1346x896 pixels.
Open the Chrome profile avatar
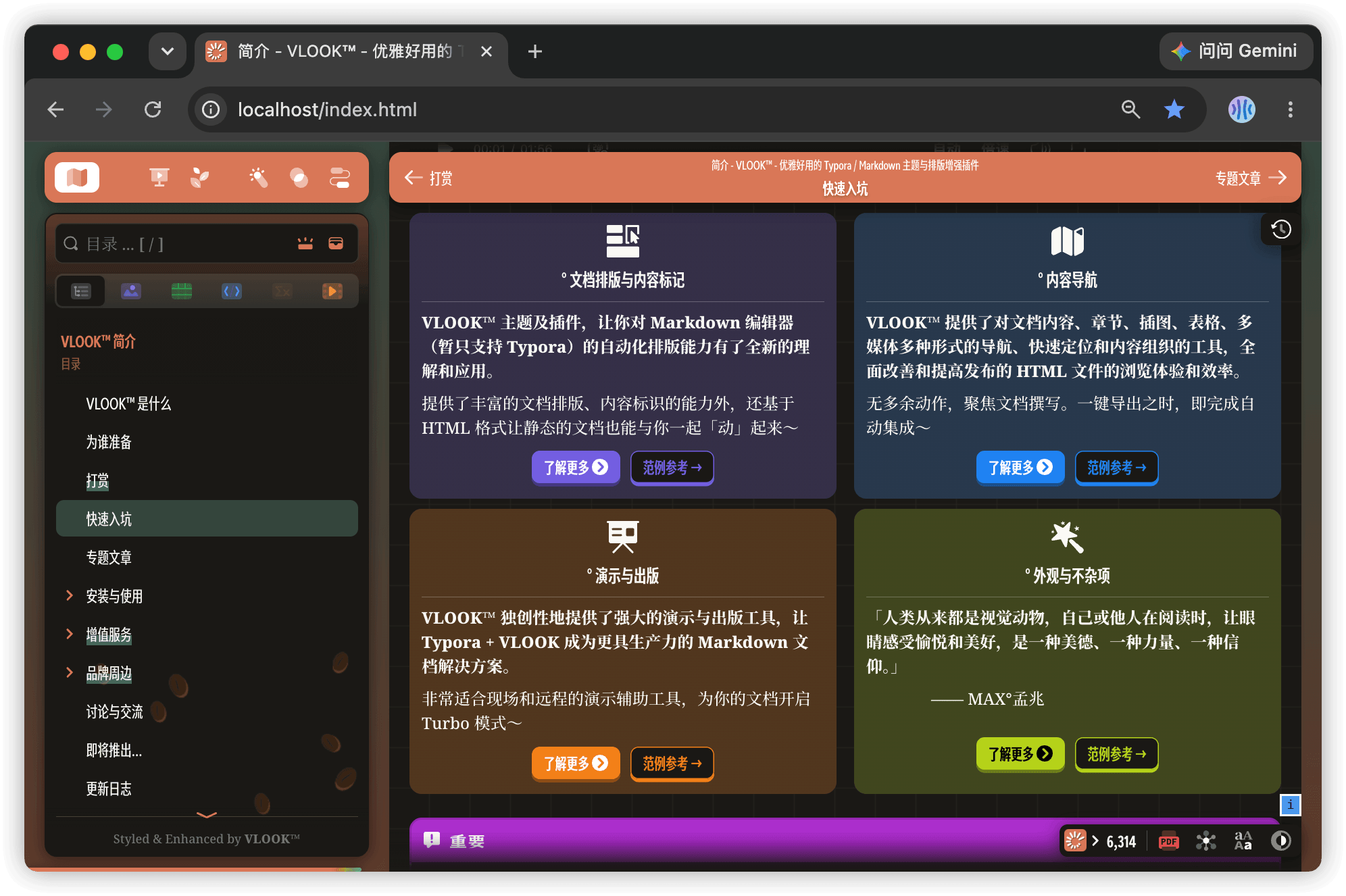pos(1242,109)
